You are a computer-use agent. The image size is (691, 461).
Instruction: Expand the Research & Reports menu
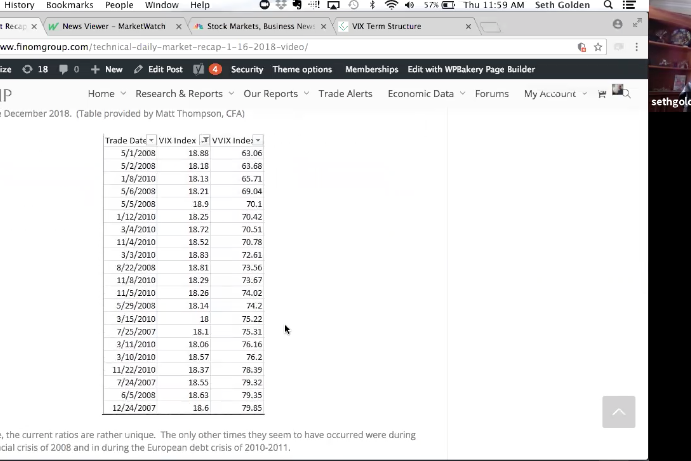pos(184,94)
